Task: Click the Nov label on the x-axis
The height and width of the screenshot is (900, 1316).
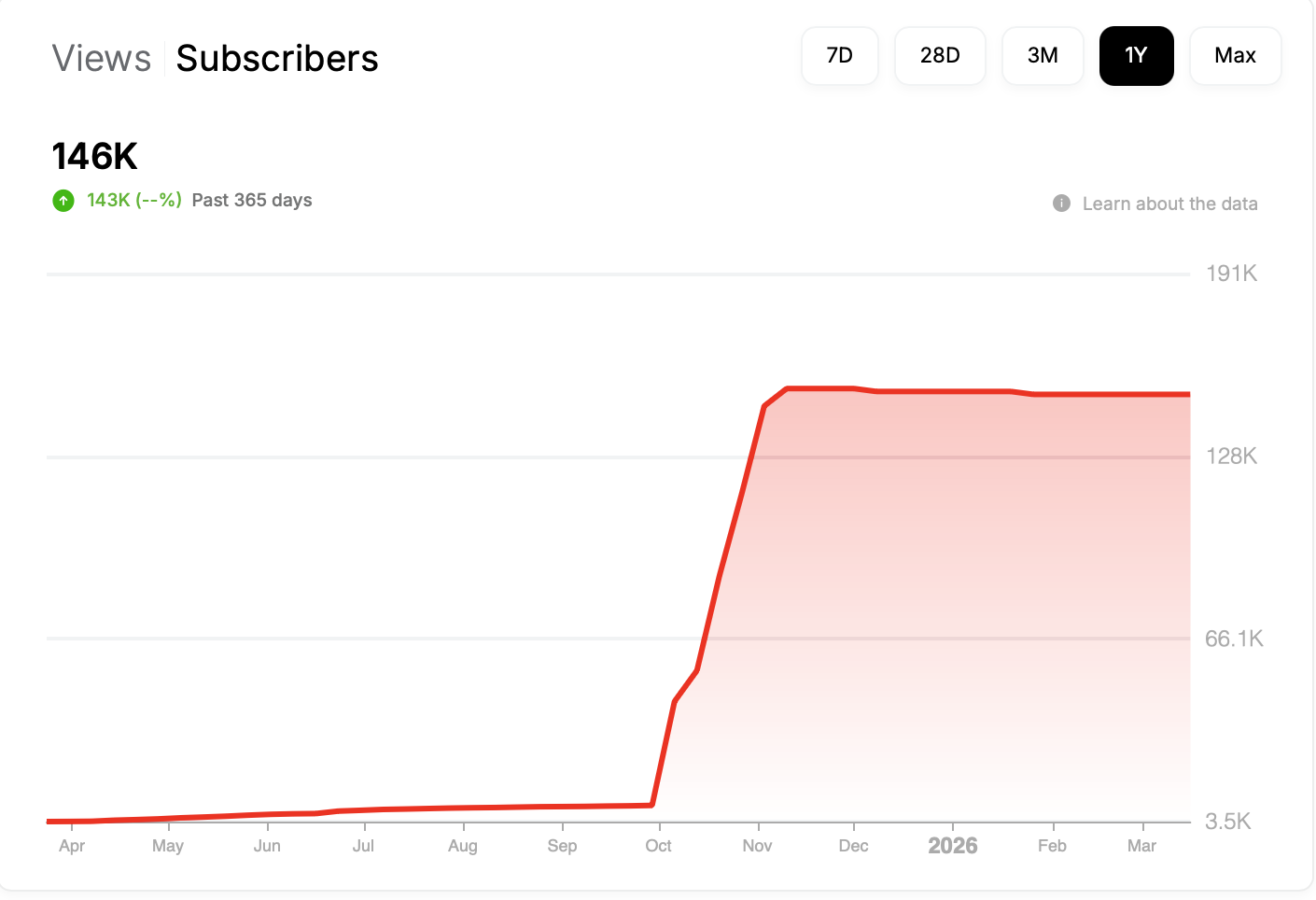Action: pos(757,846)
